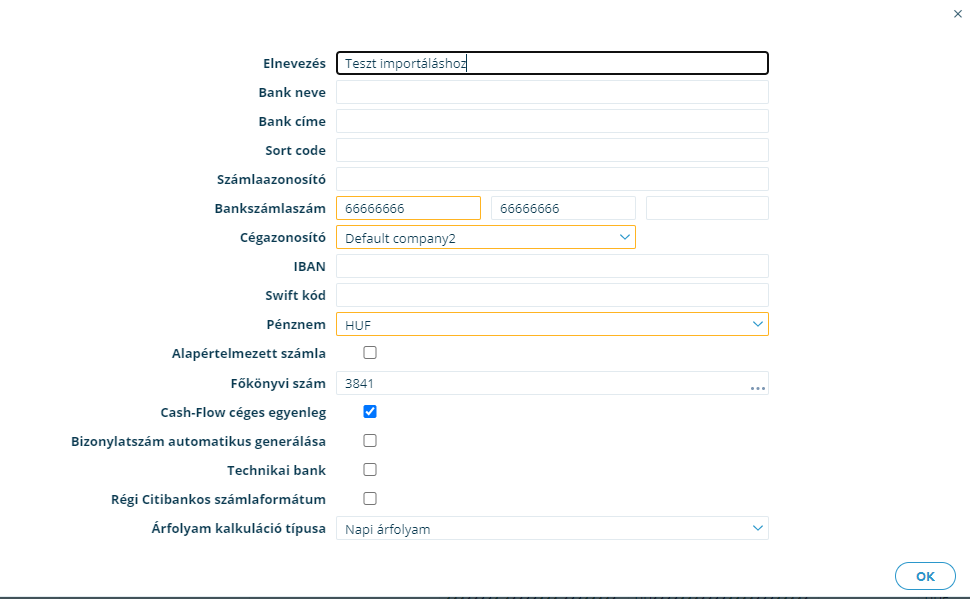The image size is (970, 599).
Task: Tick Bizonylatszám automatikus generálása checkbox
Action: click(370, 441)
